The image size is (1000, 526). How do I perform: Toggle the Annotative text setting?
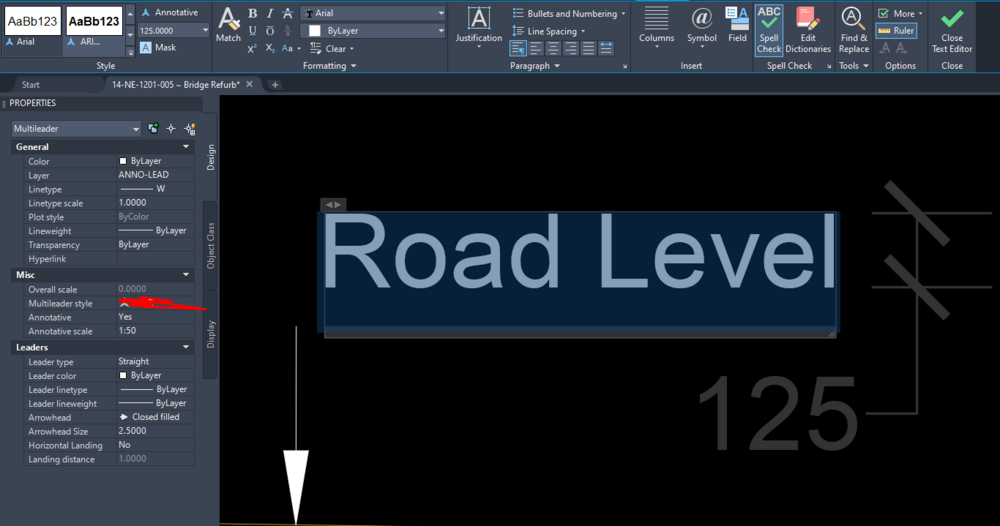coord(169,13)
